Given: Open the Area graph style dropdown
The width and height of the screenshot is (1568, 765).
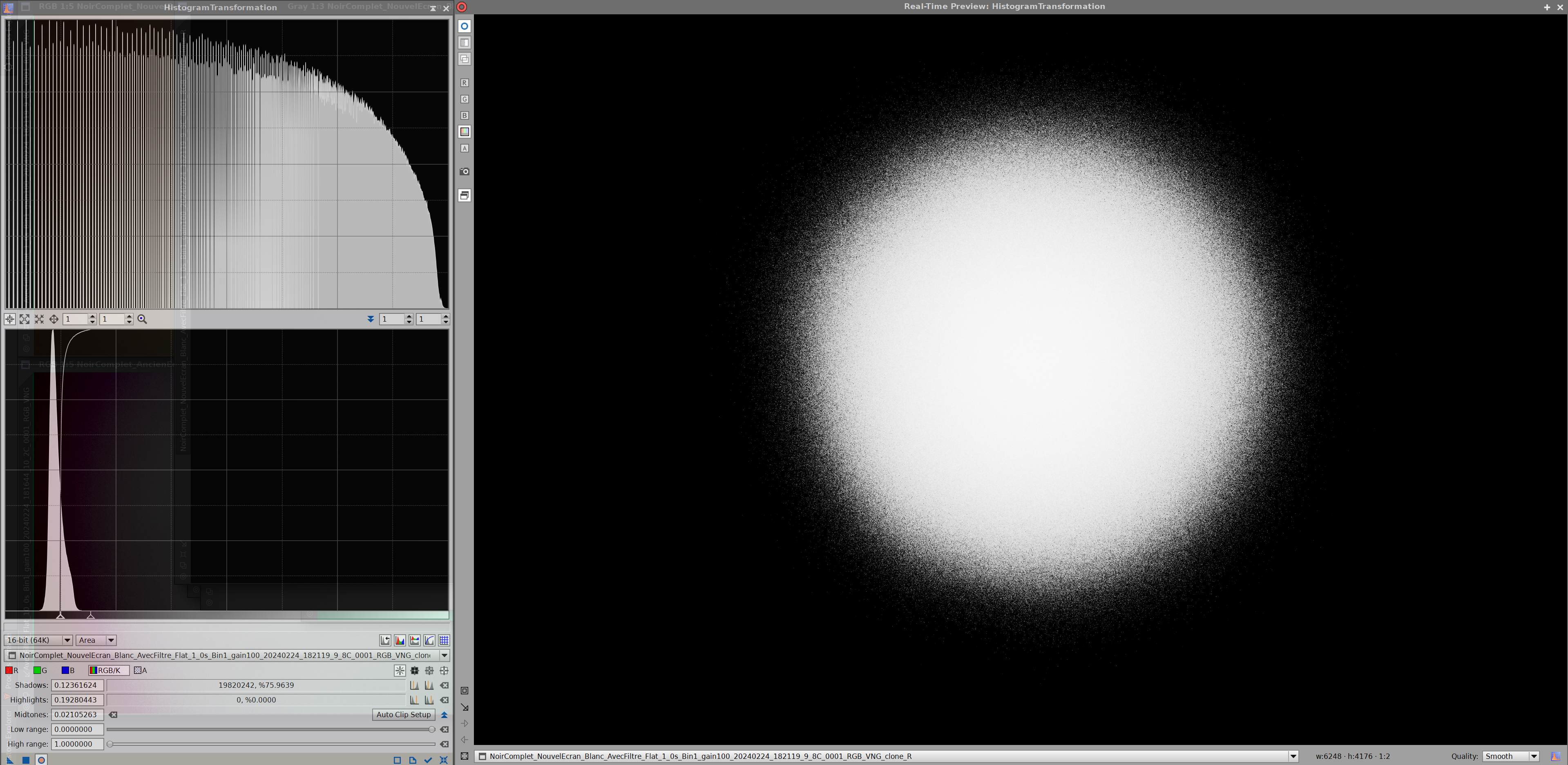Looking at the screenshot, I should pyautogui.click(x=96, y=640).
